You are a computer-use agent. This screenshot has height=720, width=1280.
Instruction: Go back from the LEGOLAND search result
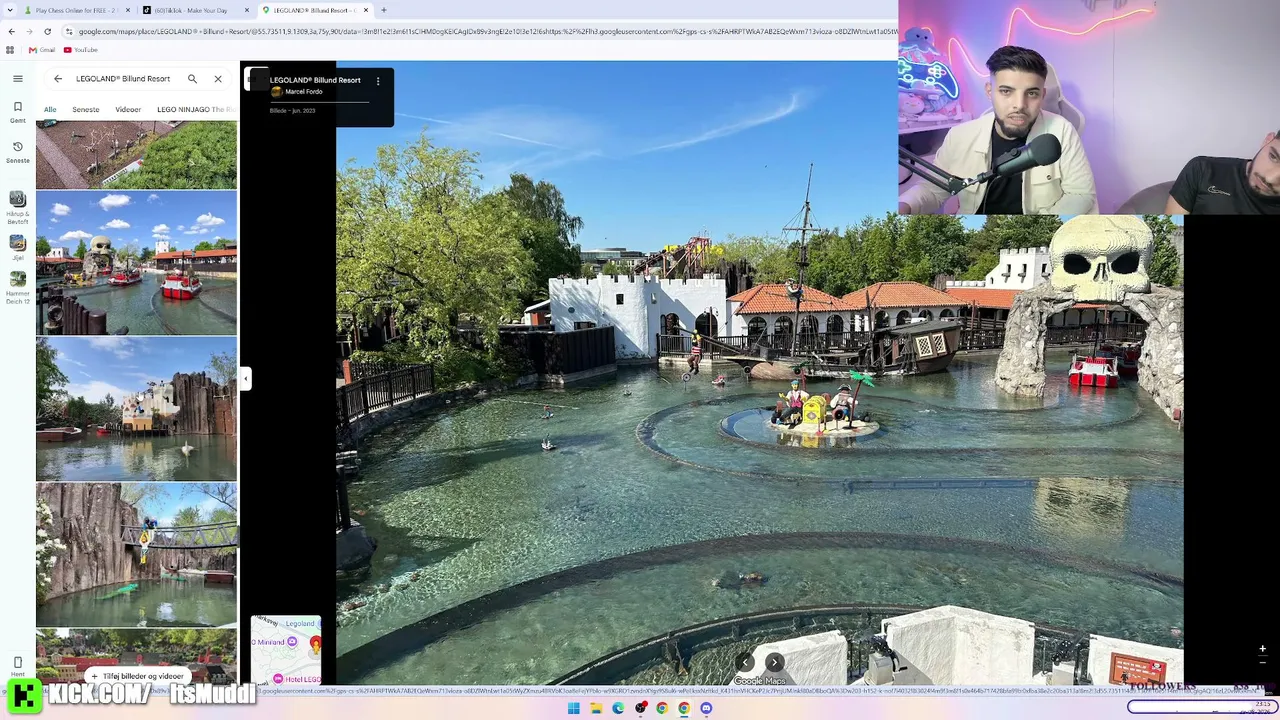click(58, 78)
